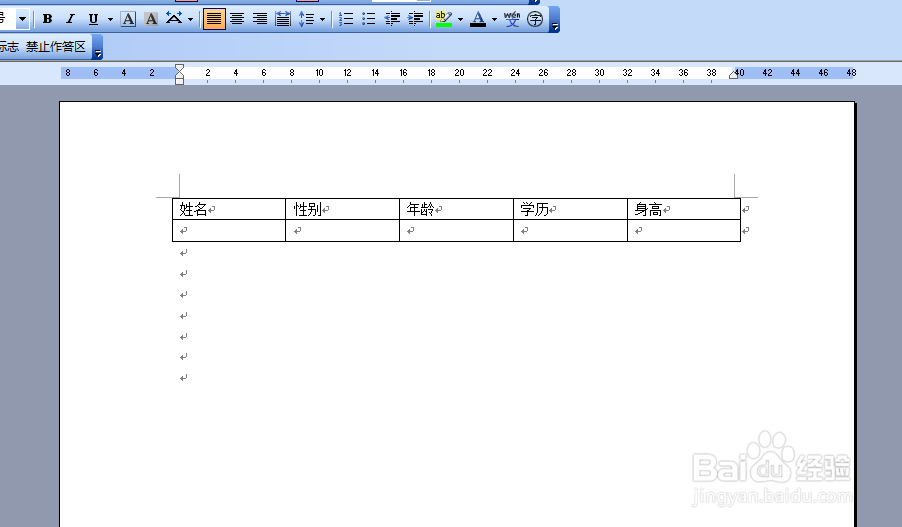
Task: Apply font color with A icon
Action: coord(478,19)
